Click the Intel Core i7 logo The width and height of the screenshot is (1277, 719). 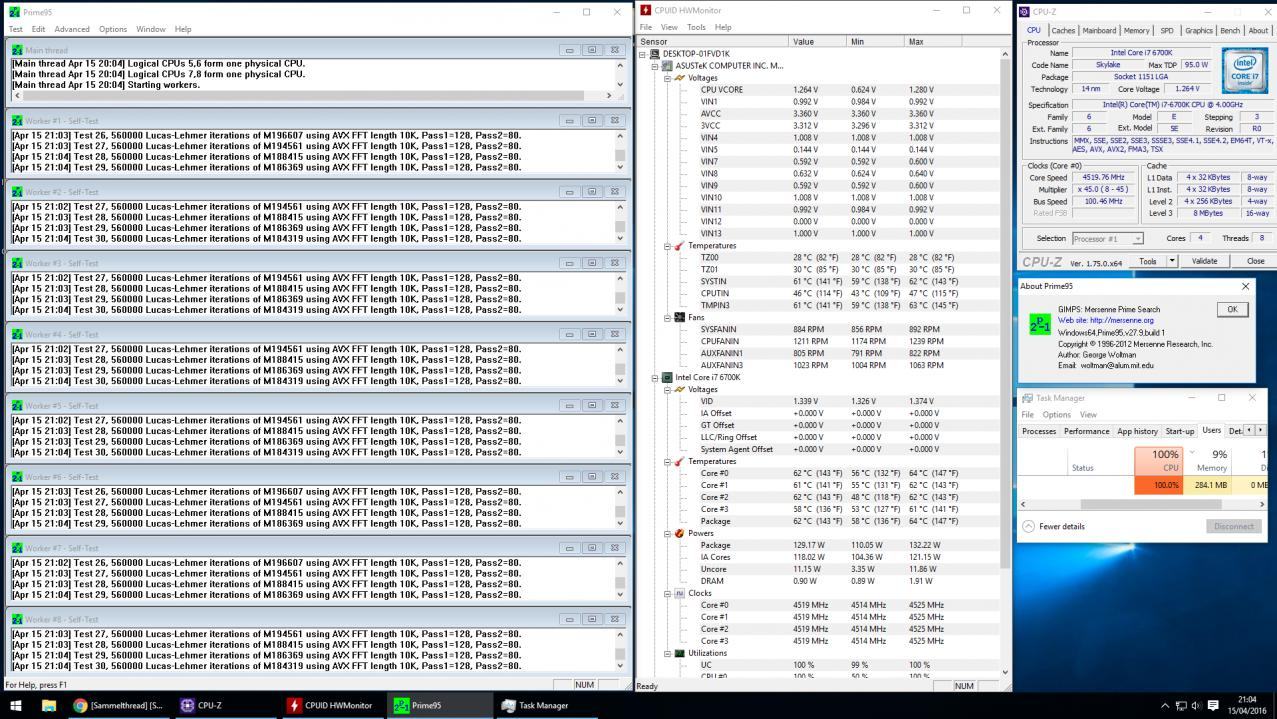tap(1245, 70)
